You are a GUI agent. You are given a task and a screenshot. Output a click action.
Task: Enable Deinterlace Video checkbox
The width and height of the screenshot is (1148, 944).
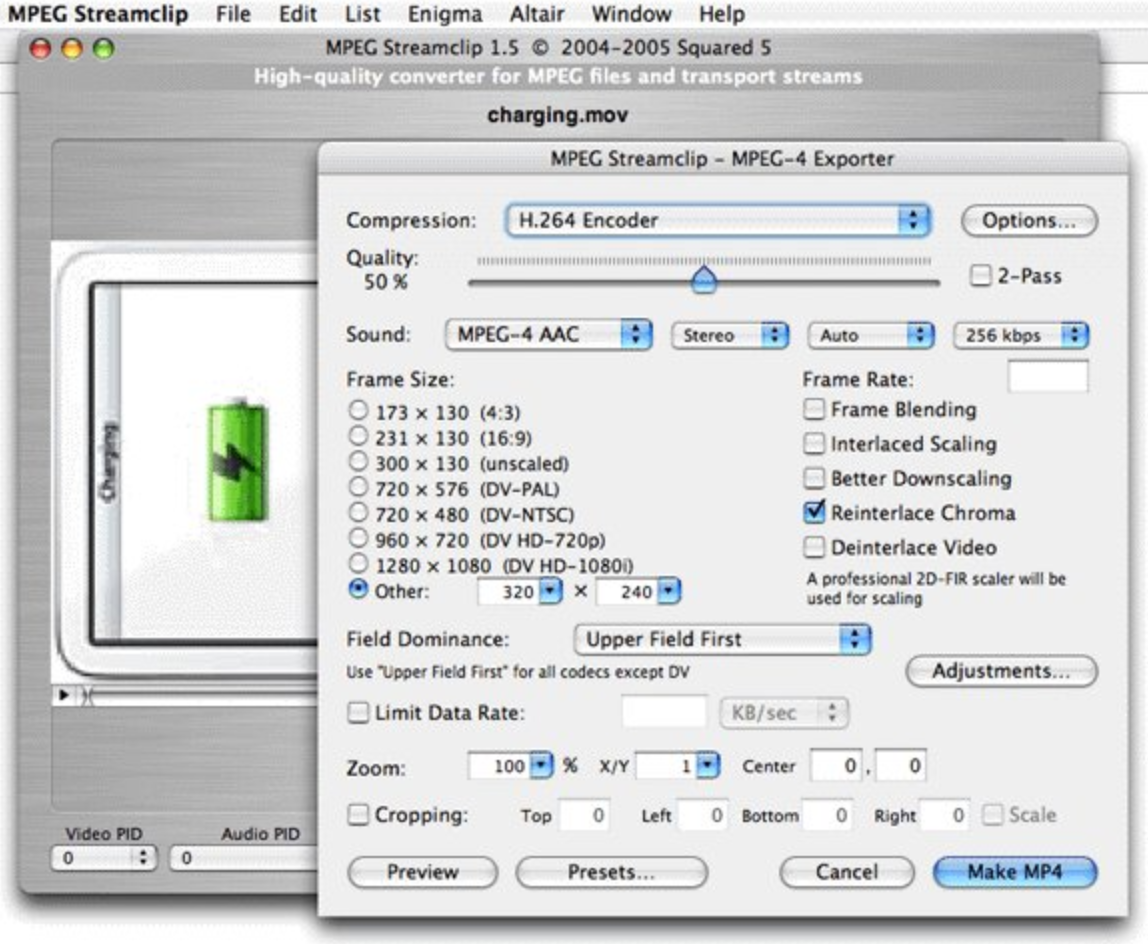pos(814,547)
